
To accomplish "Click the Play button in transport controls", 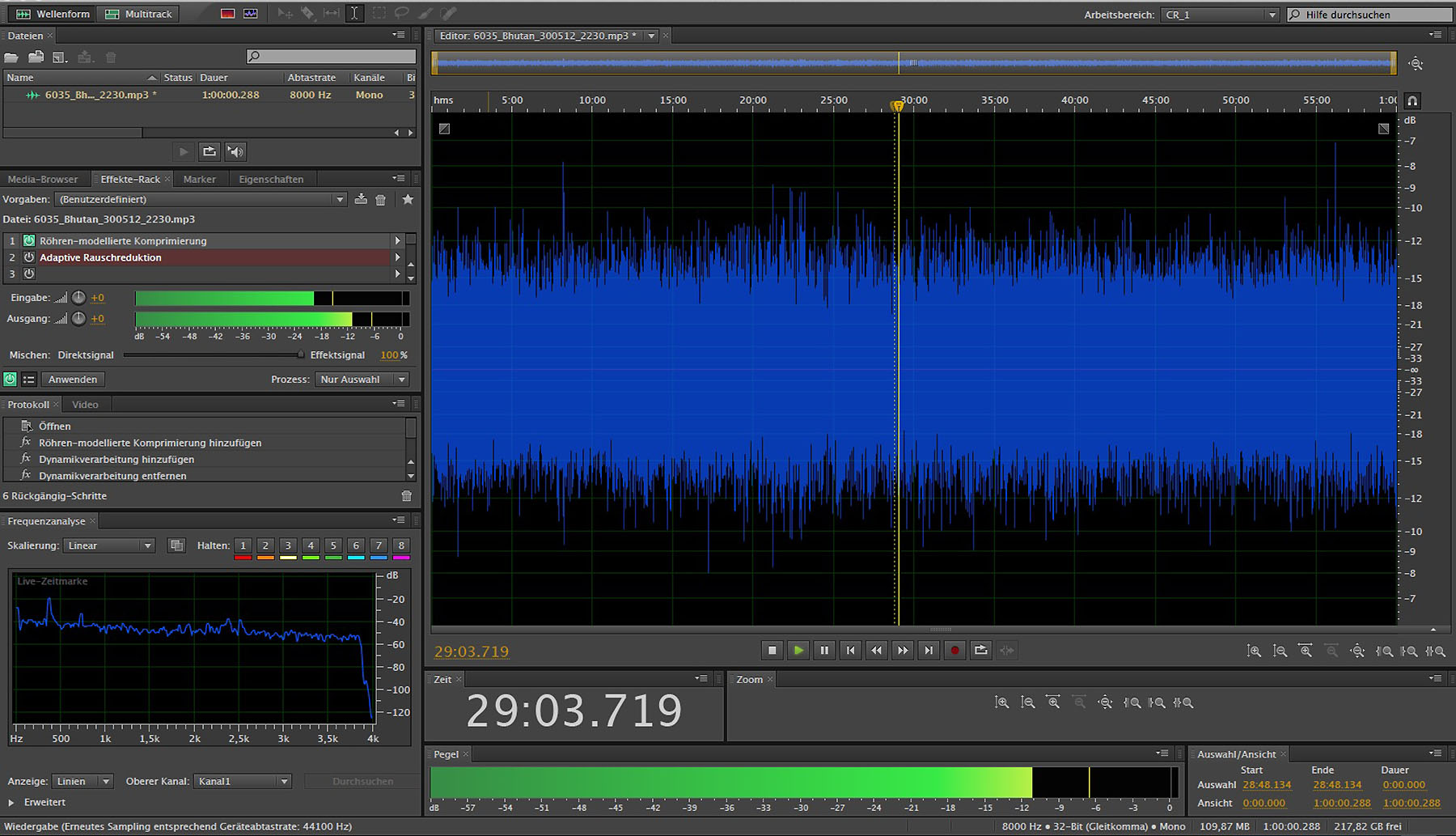I will (x=798, y=650).
